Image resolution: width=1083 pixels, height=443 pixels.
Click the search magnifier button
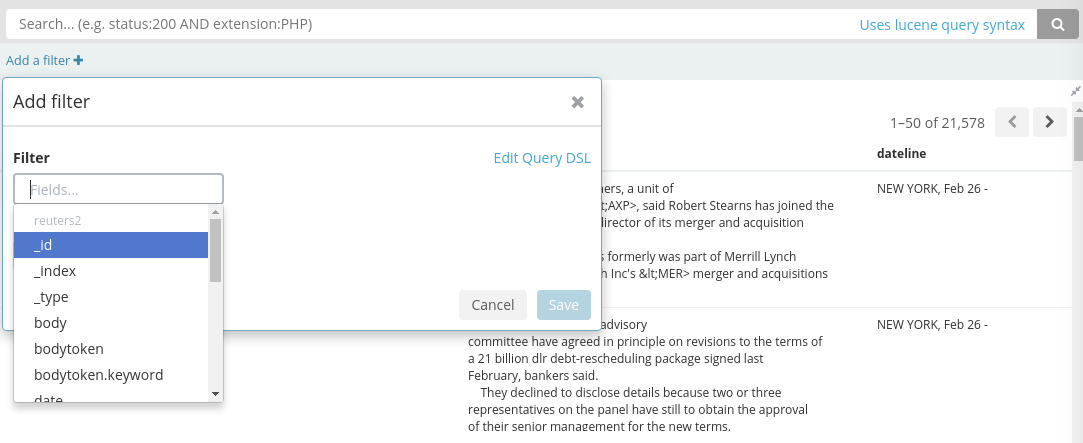pos(1057,25)
